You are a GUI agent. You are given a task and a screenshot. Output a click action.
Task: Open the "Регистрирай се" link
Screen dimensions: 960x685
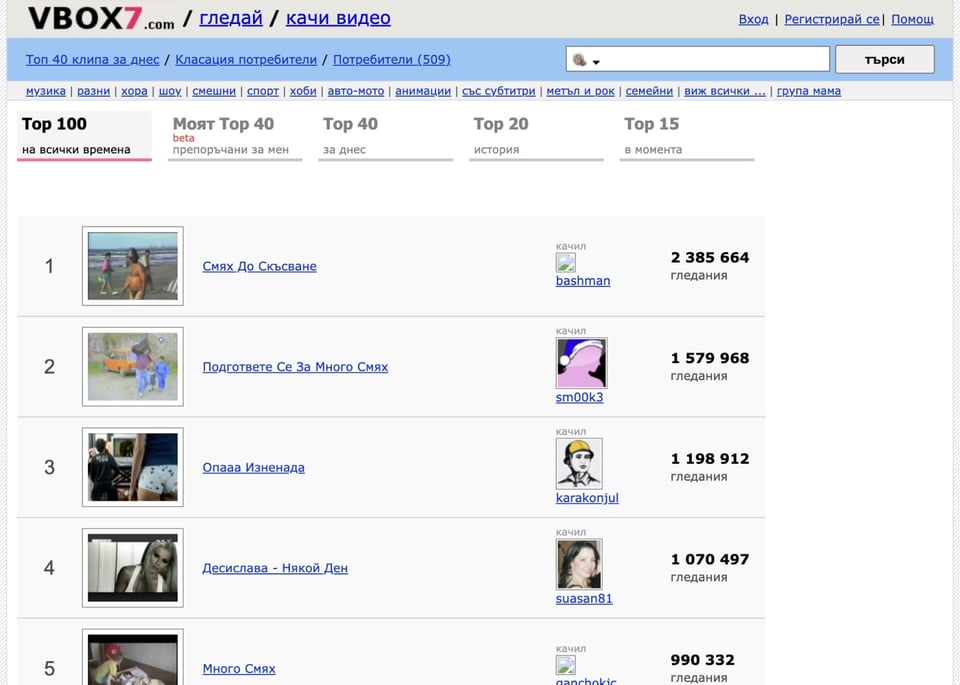(833, 19)
